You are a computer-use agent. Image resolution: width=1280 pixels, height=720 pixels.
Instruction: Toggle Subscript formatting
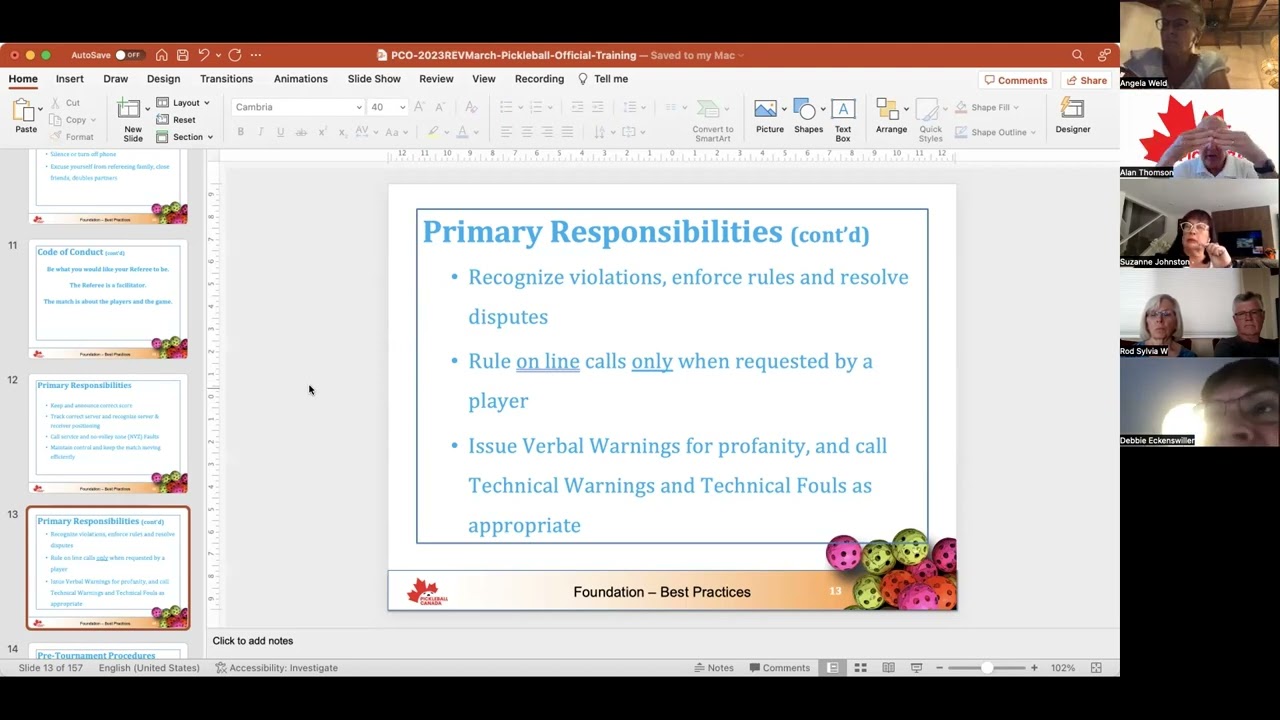pos(342,132)
